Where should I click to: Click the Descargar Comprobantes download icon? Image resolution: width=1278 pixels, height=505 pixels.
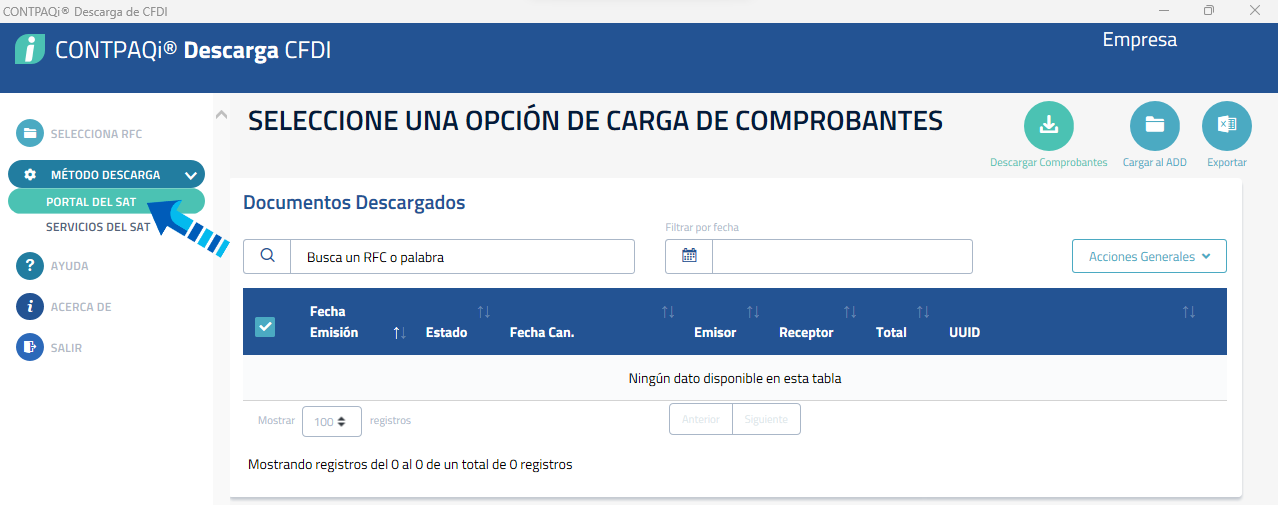1048,126
